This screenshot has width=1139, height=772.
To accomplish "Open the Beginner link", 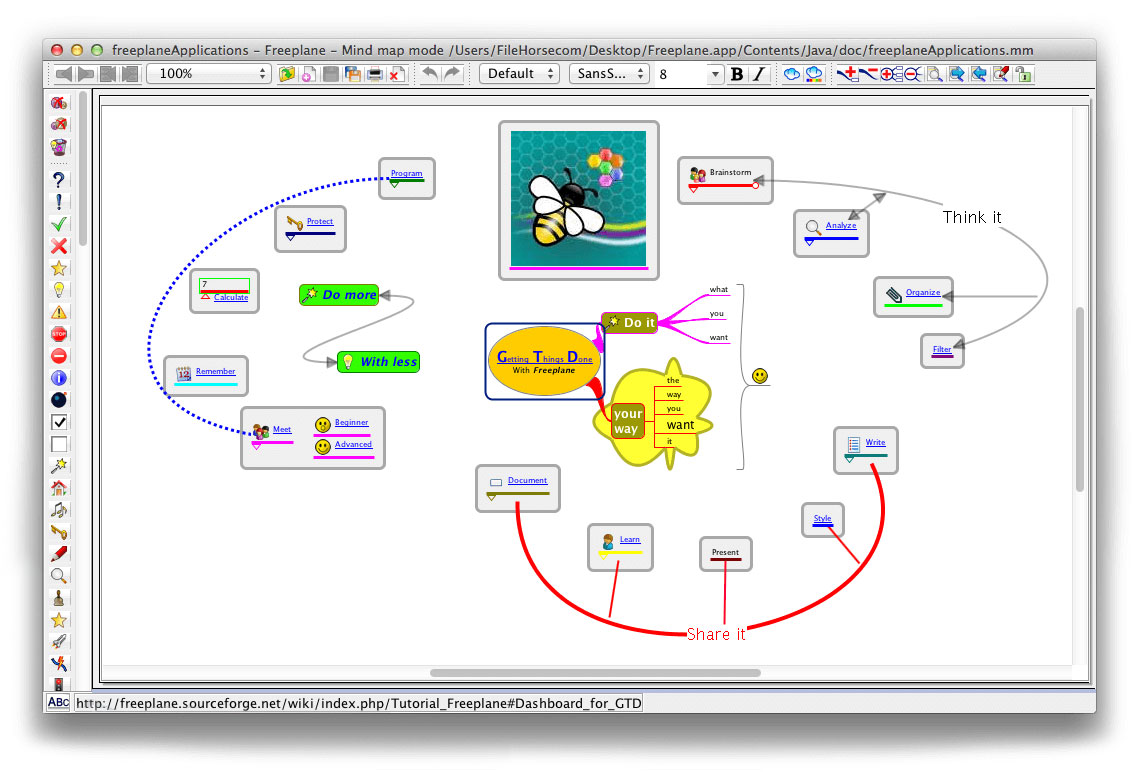I will [352, 422].
